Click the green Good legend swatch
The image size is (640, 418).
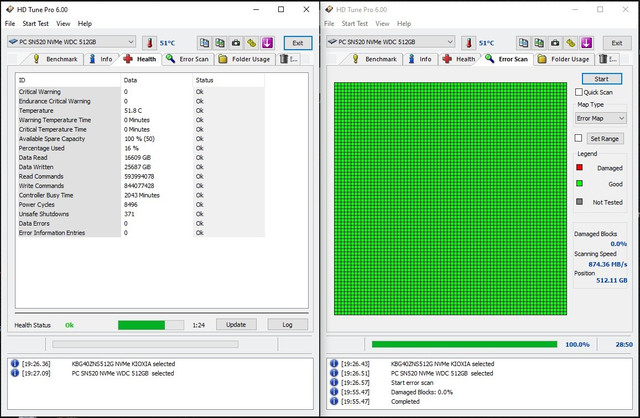coord(579,184)
